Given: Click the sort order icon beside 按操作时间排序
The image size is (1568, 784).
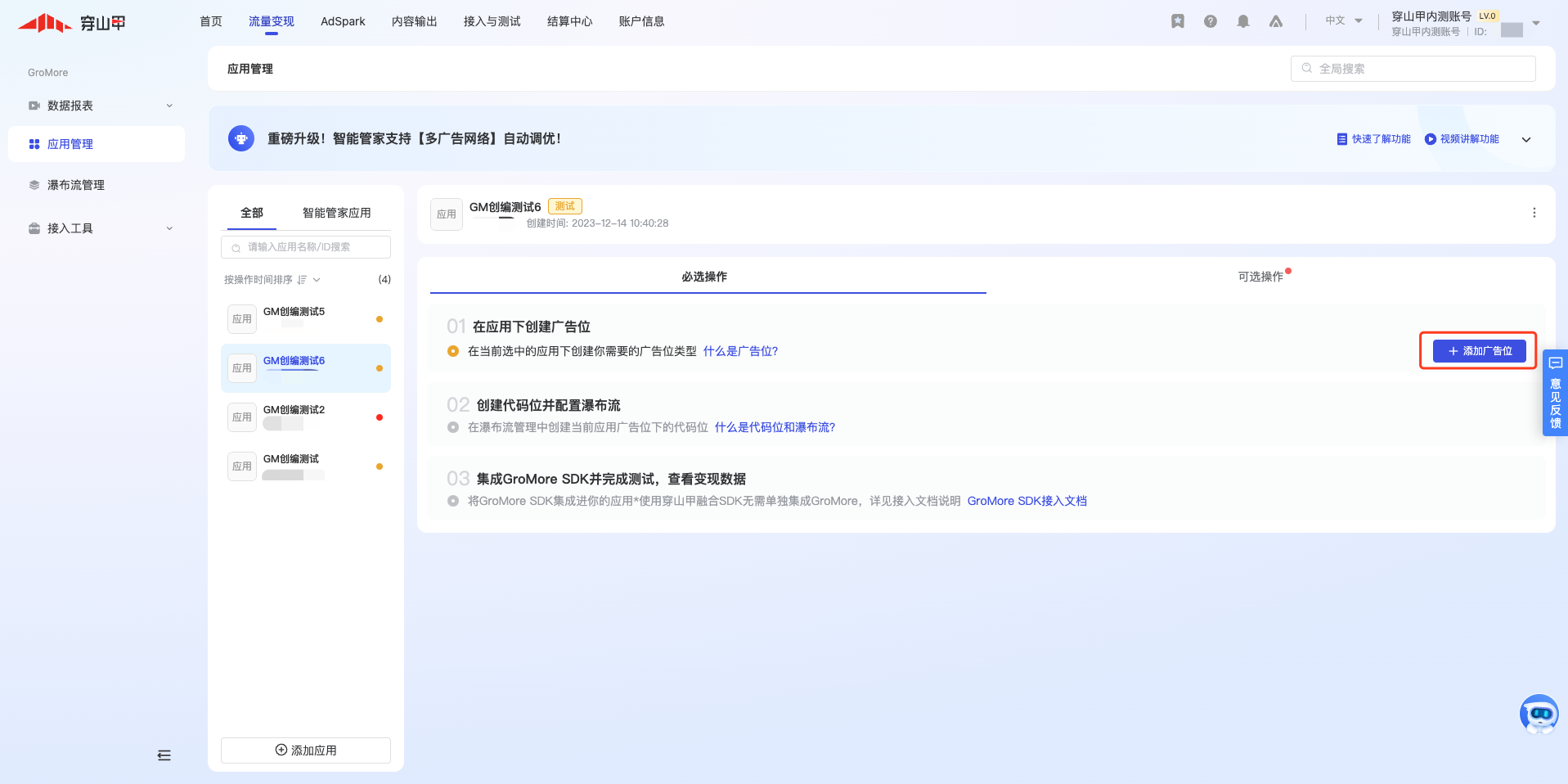Looking at the screenshot, I should (x=302, y=280).
